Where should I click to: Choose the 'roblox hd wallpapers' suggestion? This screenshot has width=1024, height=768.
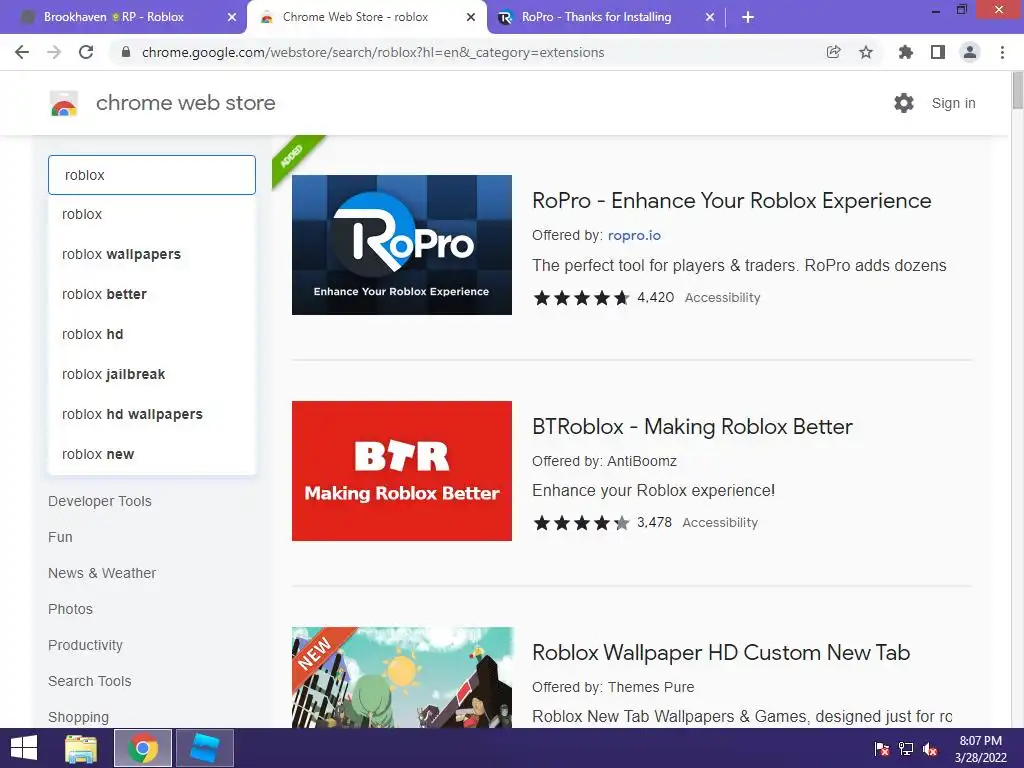152,414
